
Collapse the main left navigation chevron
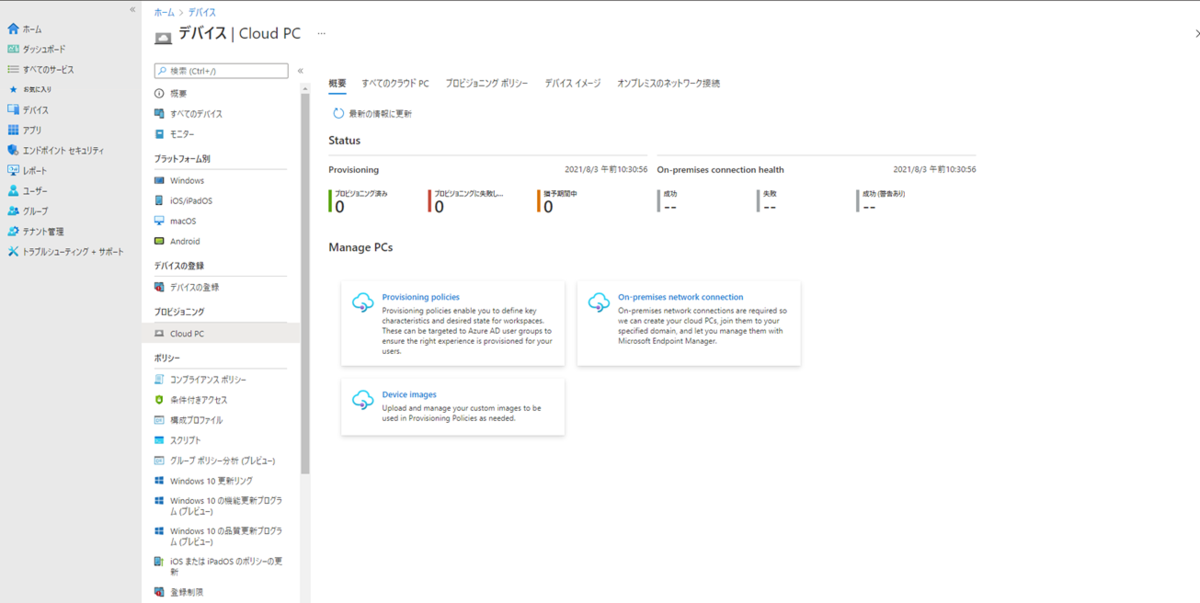pos(133,9)
